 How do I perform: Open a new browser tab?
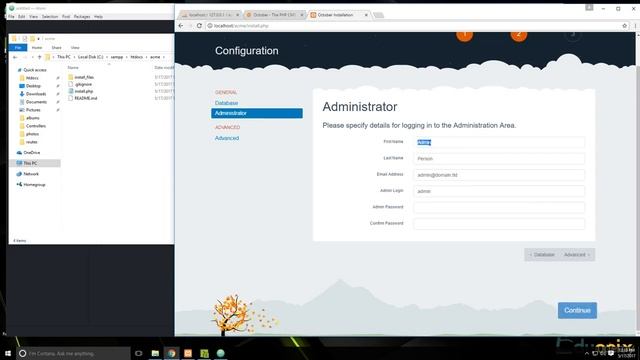point(378,15)
